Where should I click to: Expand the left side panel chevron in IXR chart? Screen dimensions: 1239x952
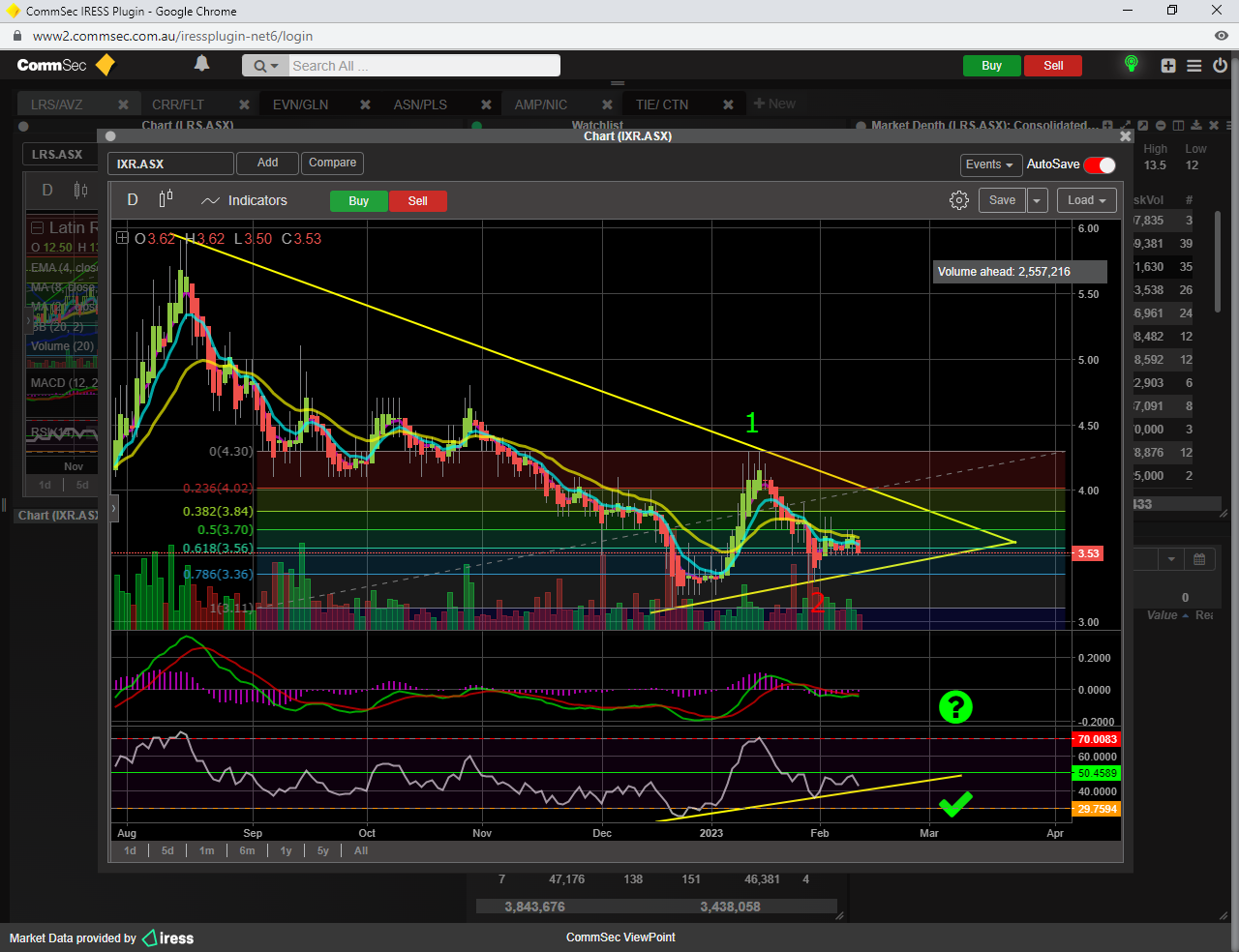114,507
